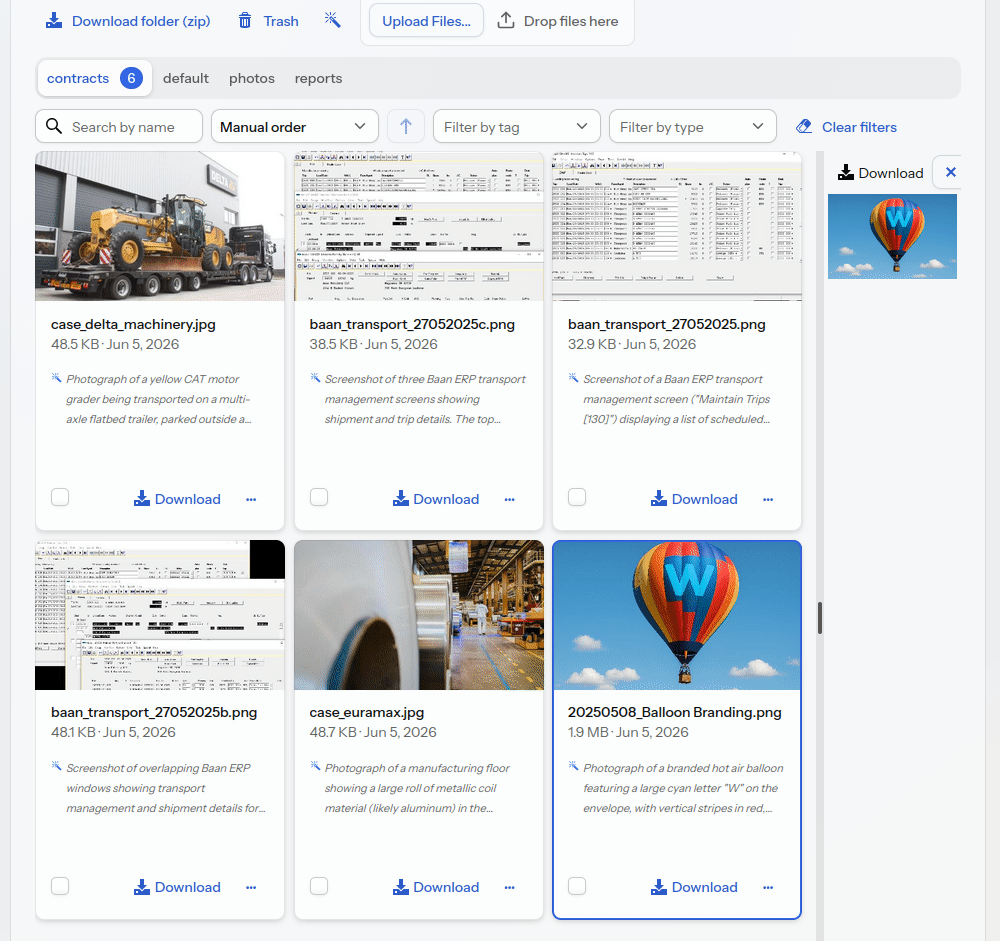Click the contracts count badge 6
This screenshot has width=1000, height=941.
pos(131,78)
